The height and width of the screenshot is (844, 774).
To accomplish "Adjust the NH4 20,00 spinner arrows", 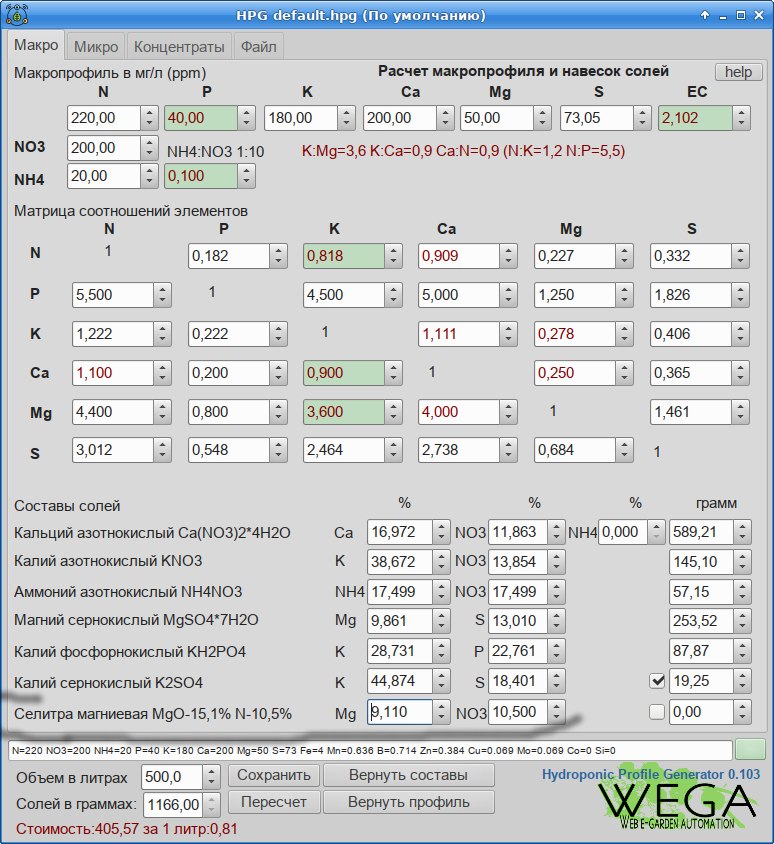I will 149,176.
